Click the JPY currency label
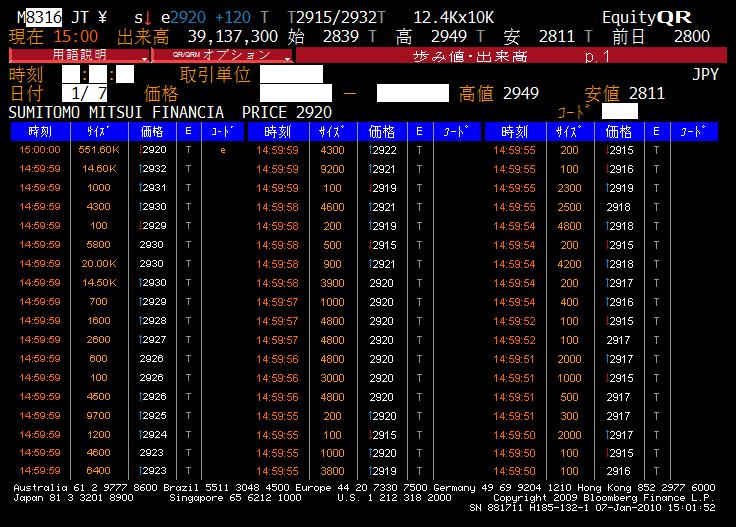This screenshot has width=736, height=527. [705, 74]
